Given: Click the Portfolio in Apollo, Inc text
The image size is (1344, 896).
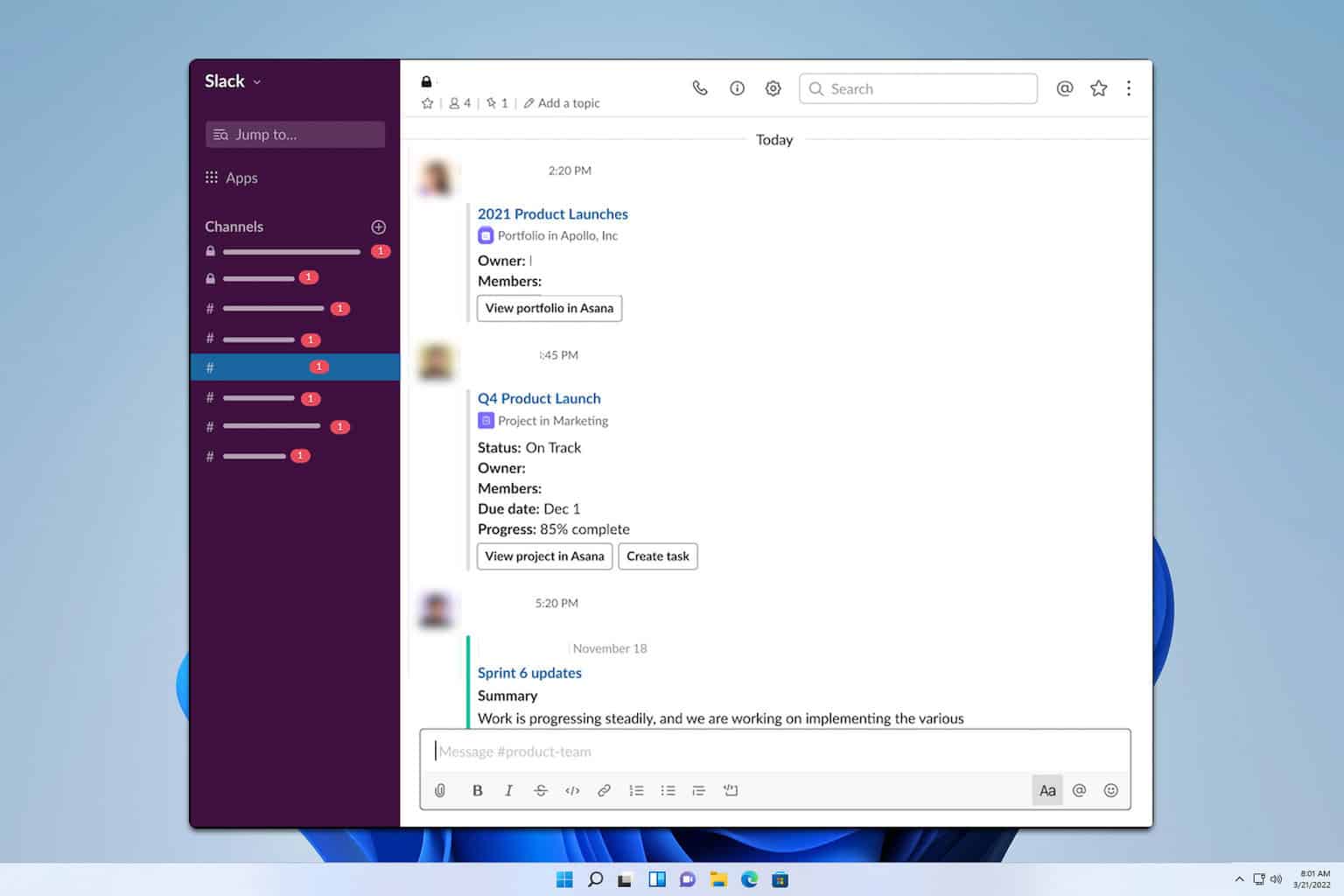Looking at the screenshot, I should (557, 235).
